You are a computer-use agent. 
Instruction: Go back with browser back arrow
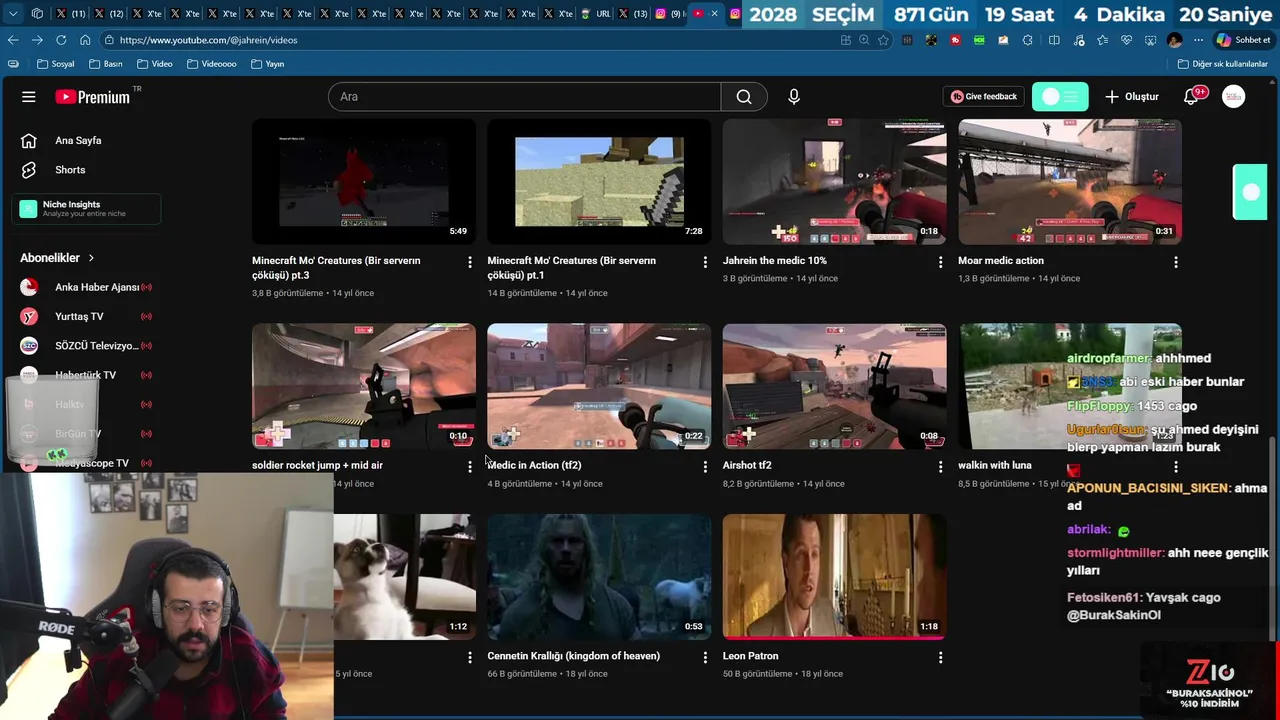(13, 40)
